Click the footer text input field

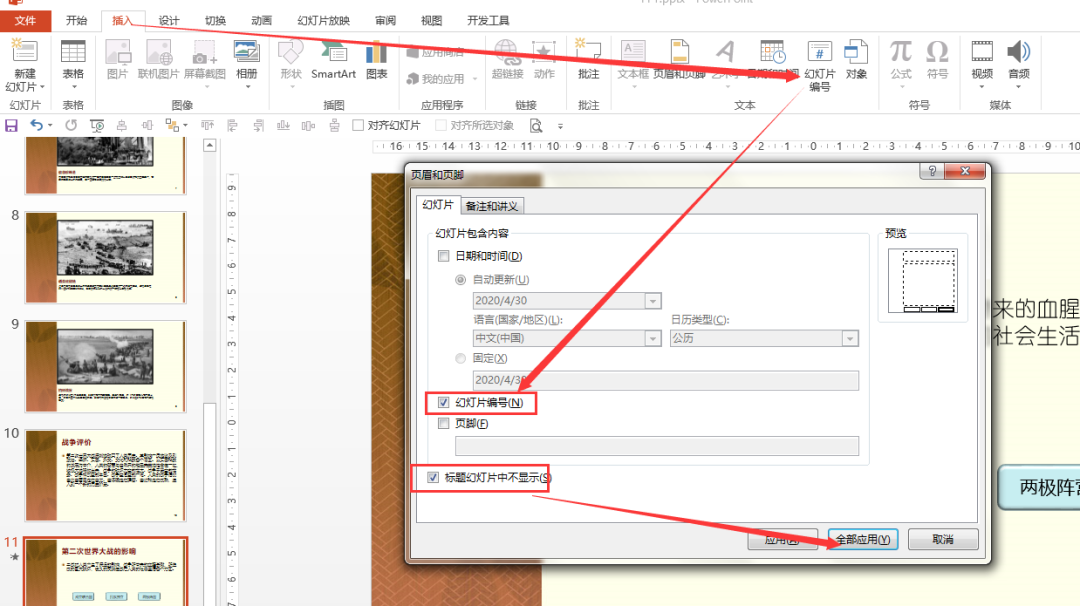point(656,446)
